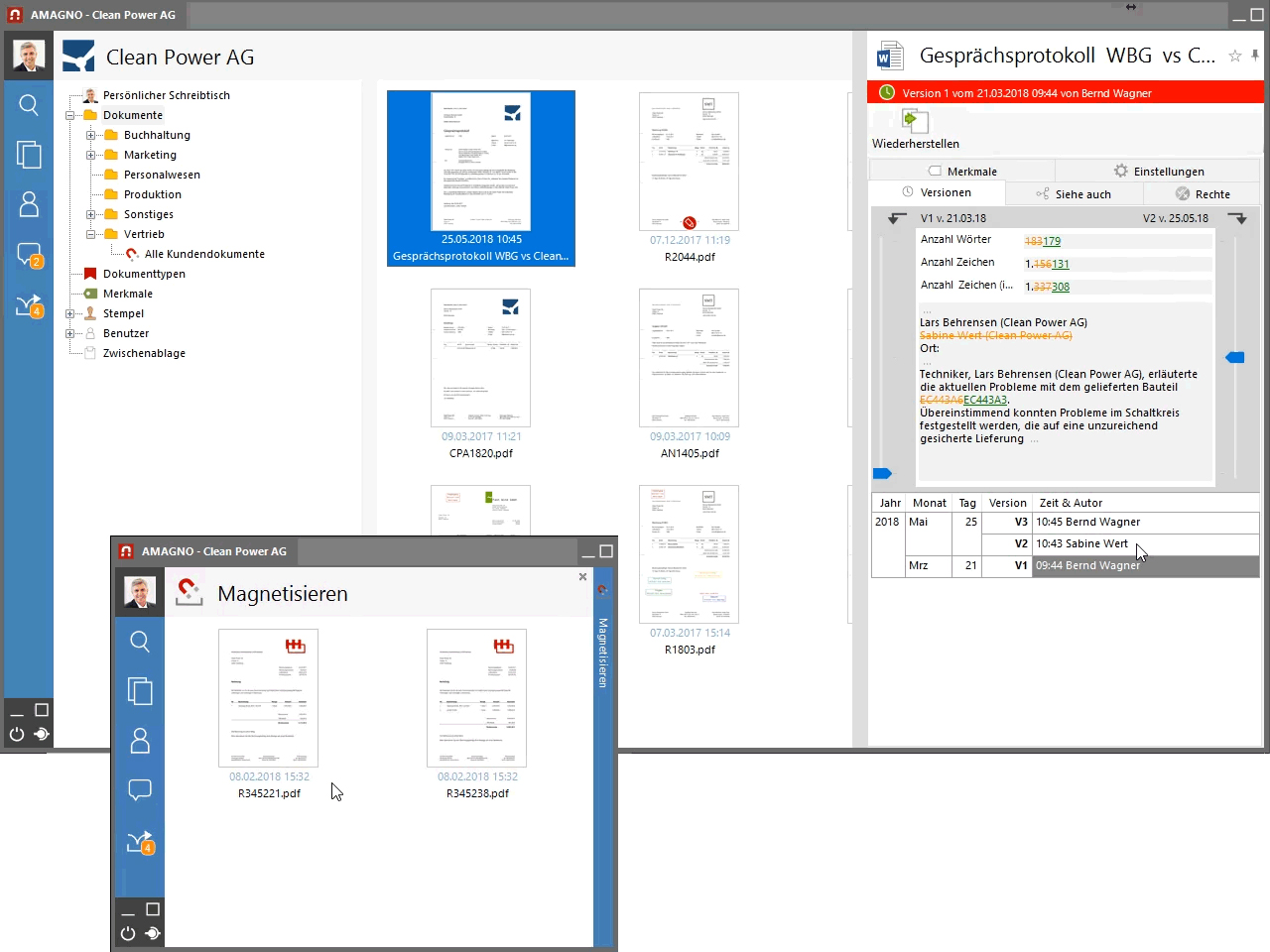Open chat icon in Magnetisieren window

coord(140,790)
